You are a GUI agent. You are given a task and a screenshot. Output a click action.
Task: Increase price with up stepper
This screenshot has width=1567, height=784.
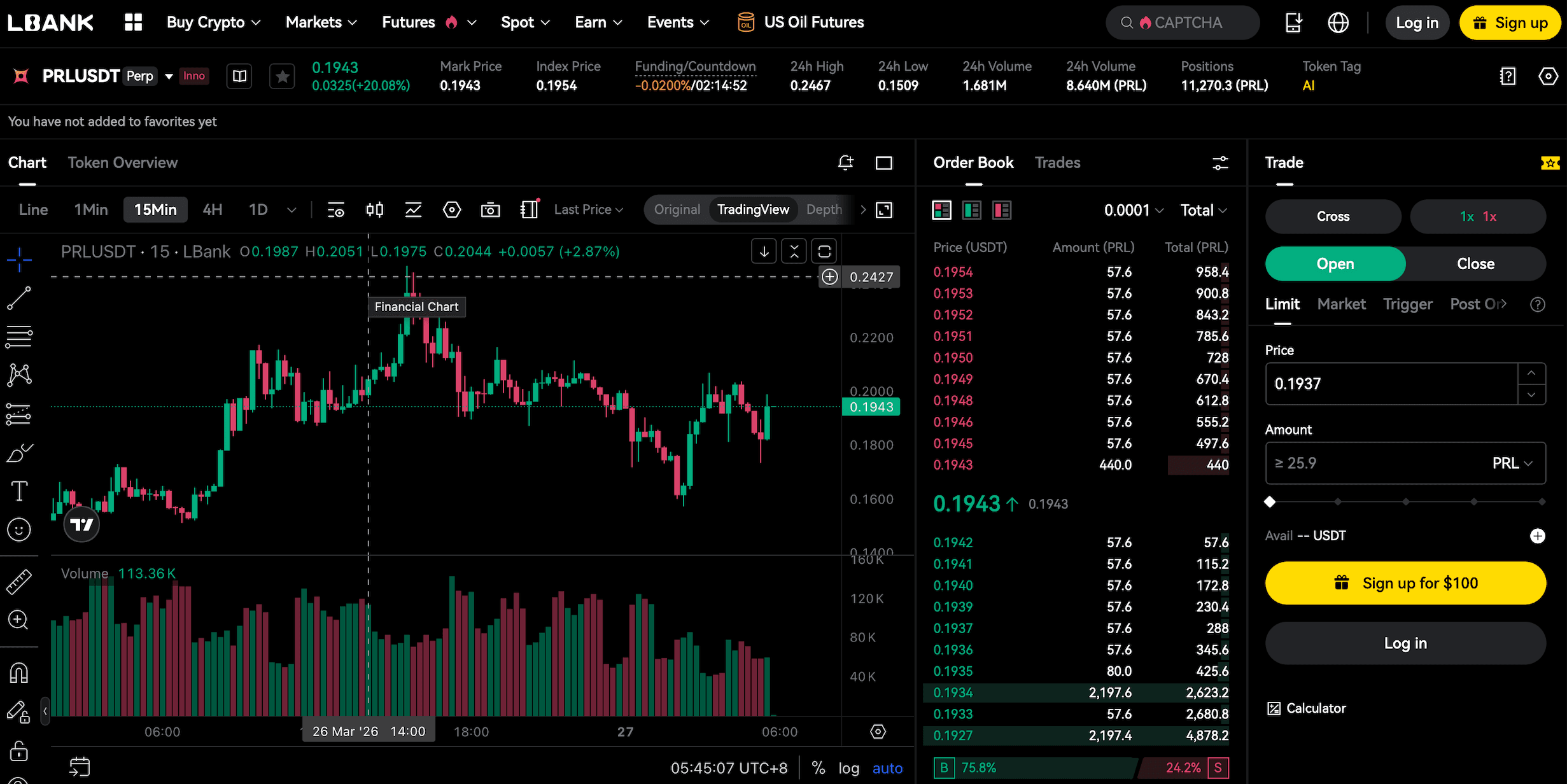click(1531, 373)
